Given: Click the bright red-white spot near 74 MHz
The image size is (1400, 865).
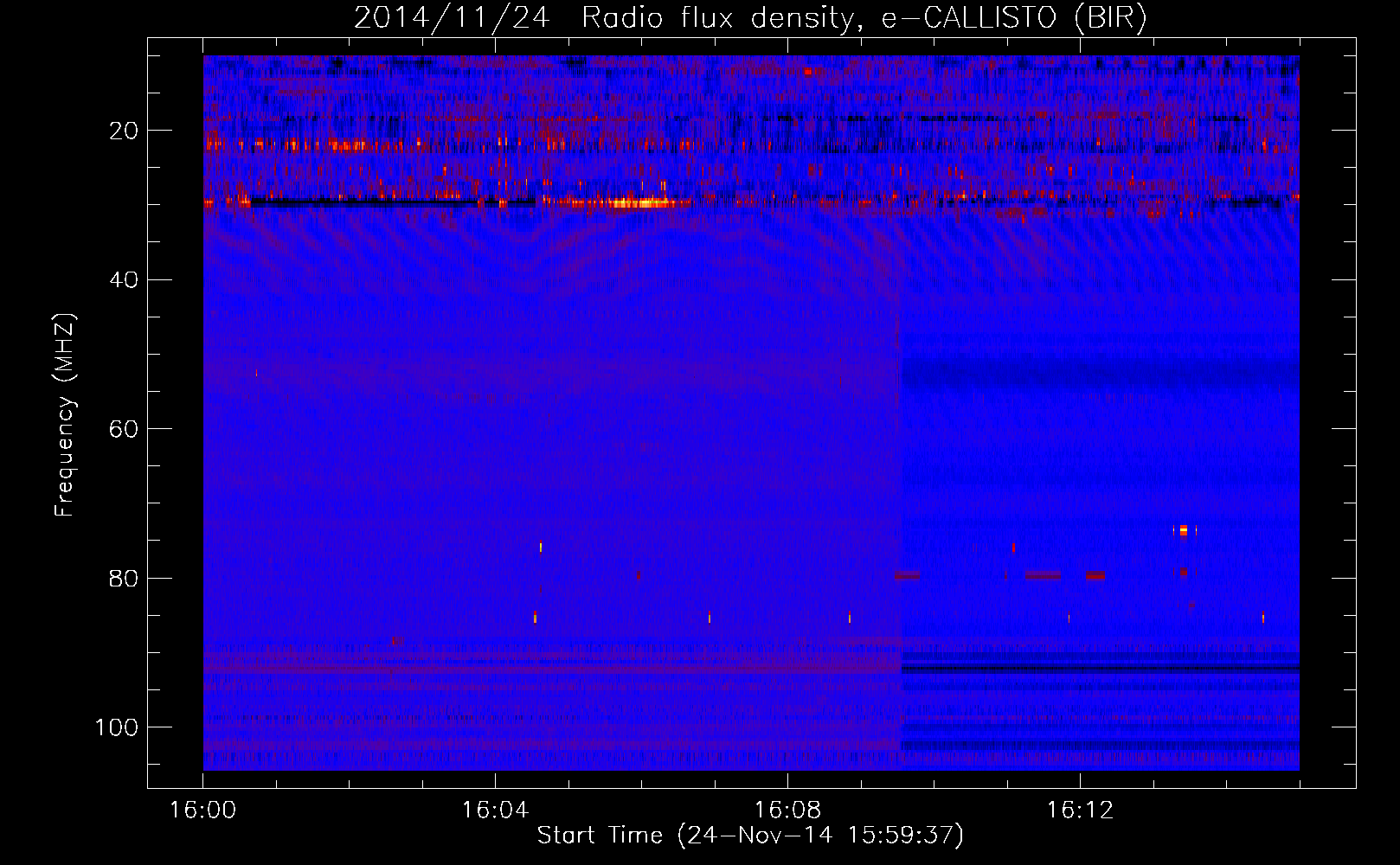Looking at the screenshot, I should (x=1184, y=531).
